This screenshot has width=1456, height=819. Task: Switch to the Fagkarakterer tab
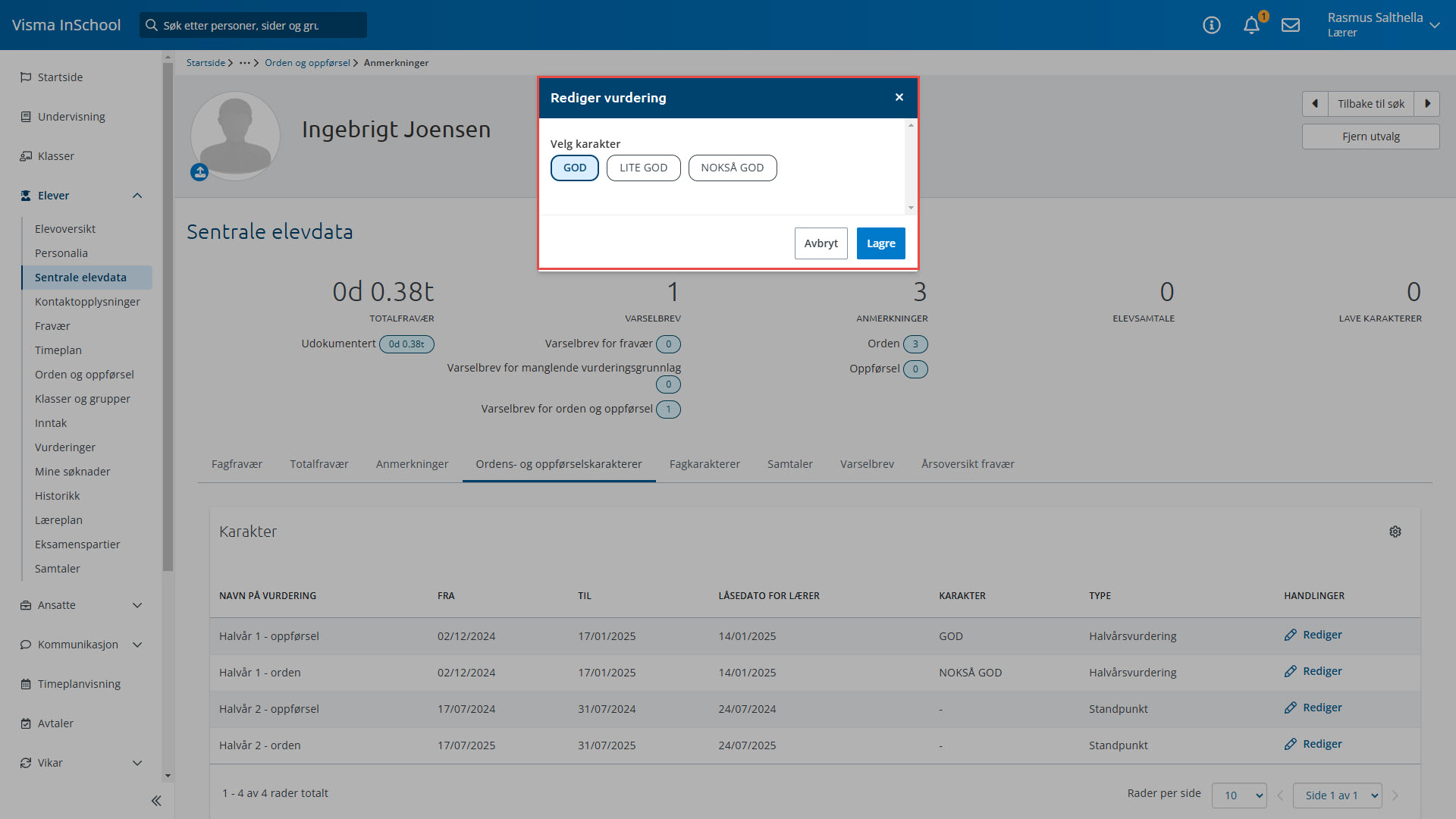704,464
